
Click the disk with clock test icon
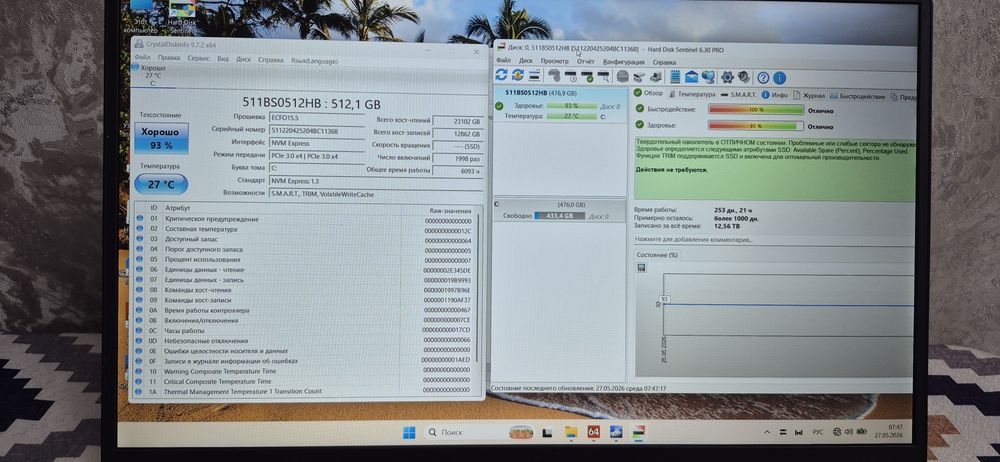point(571,77)
